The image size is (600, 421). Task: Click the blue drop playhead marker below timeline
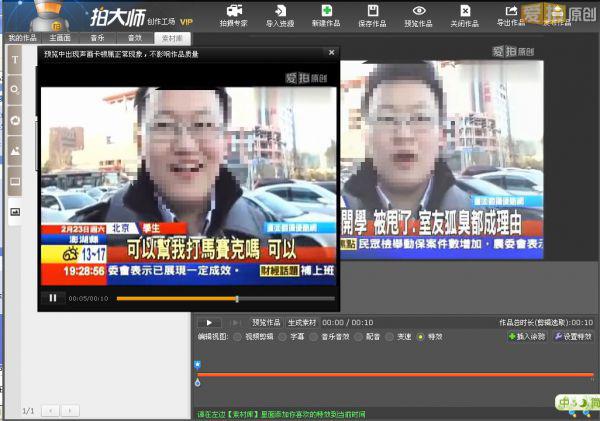(x=197, y=382)
